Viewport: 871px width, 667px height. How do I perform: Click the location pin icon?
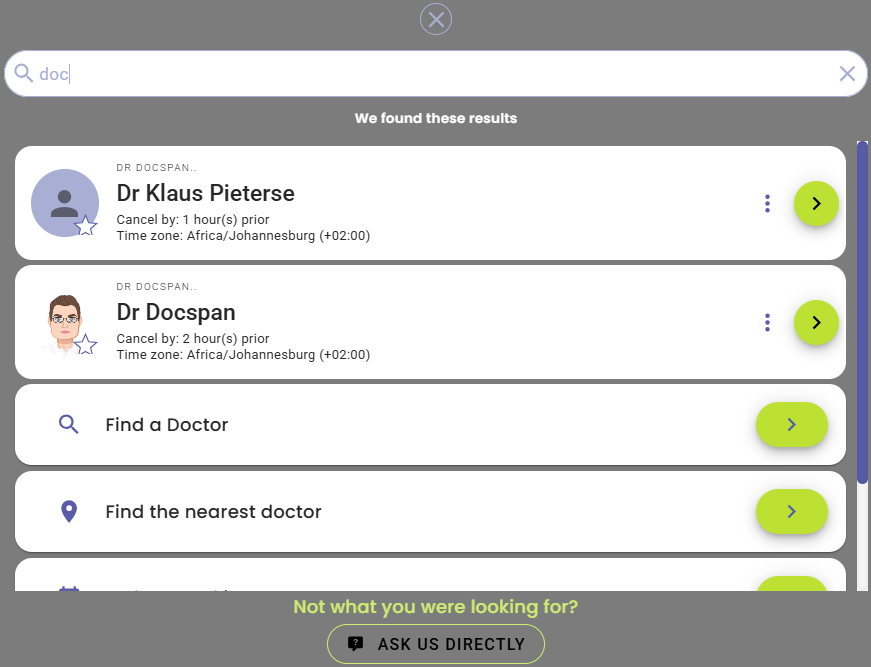click(68, 512)
